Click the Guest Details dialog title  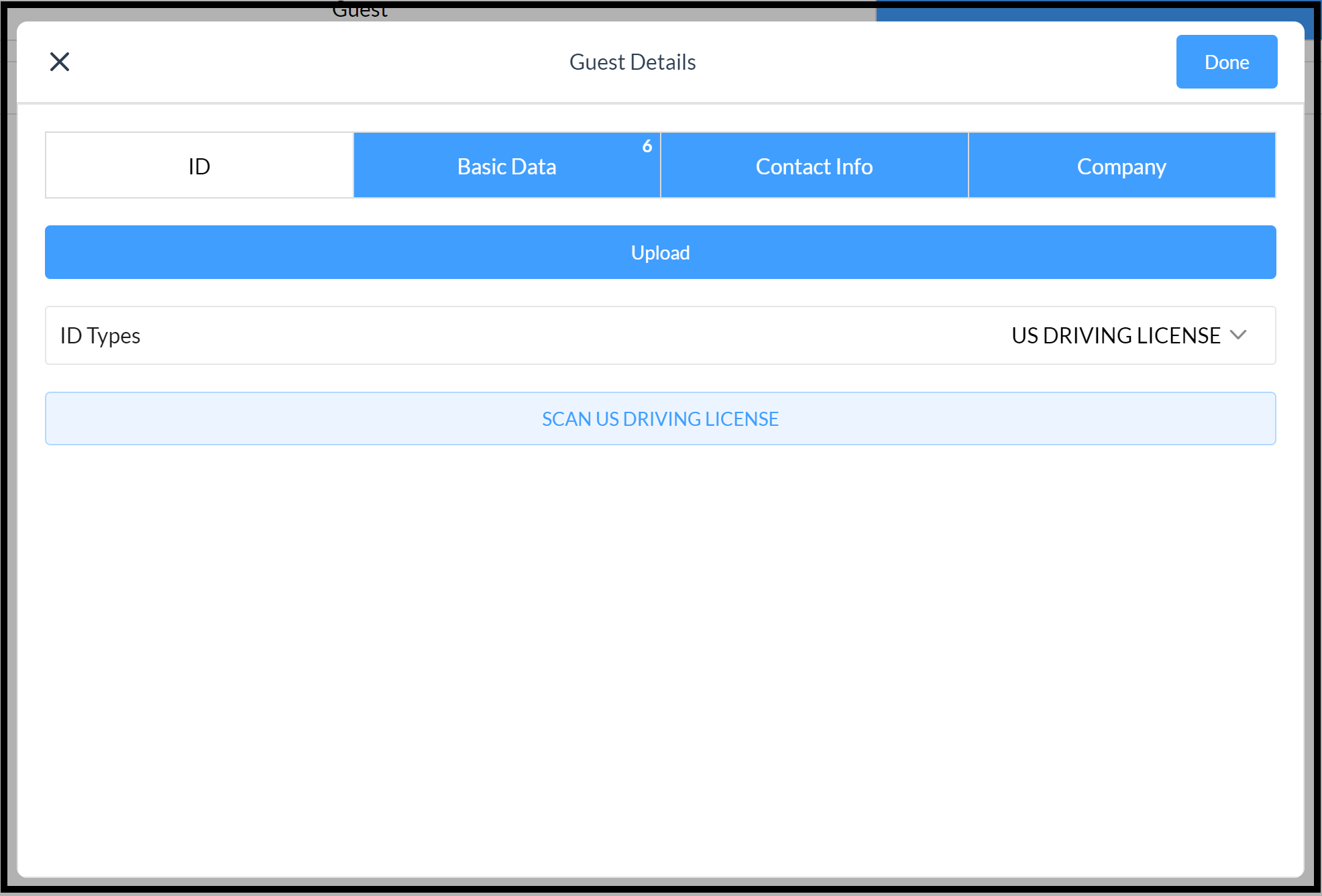click(x=632, y=62)
